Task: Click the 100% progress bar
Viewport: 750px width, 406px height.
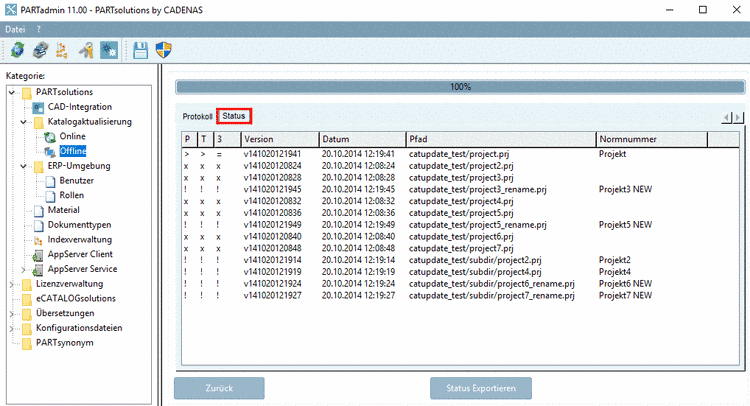Action: click(x=460, y=87)
